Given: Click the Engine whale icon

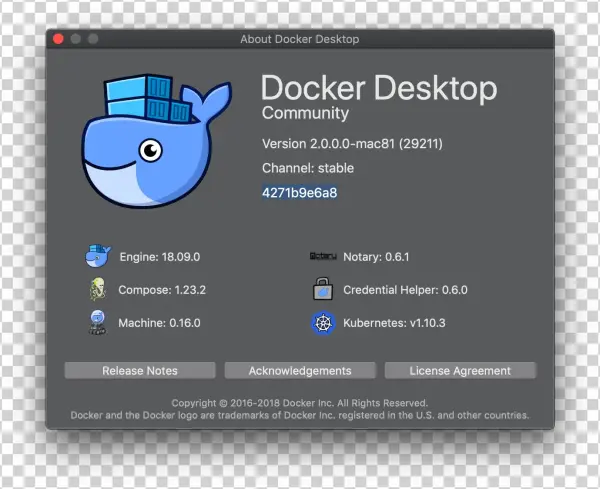Looking at the screenshot, I should 98,257.
